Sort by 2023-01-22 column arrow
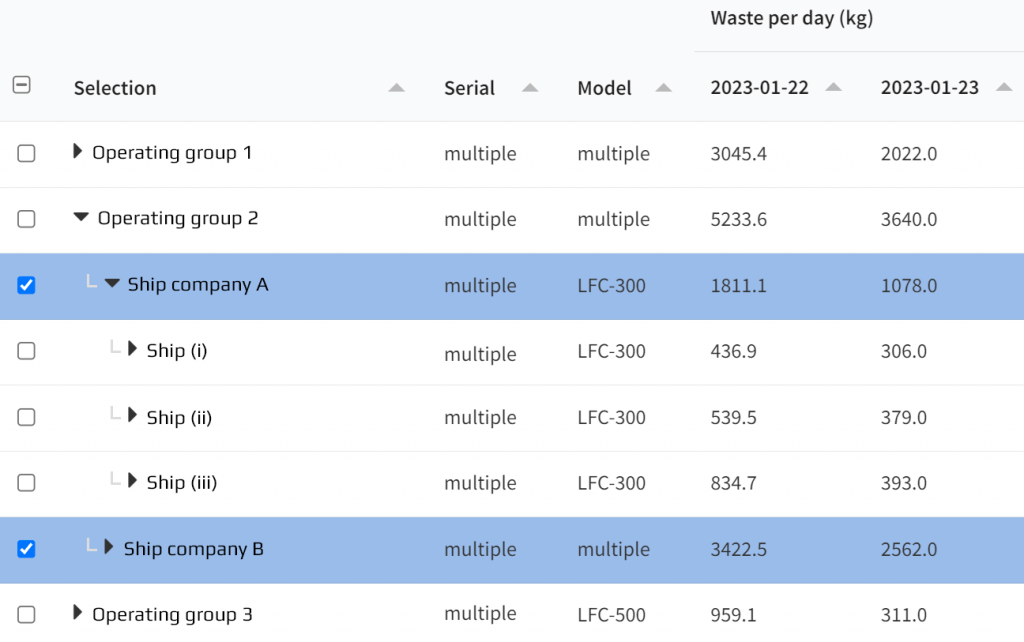The image size is (1024, 642). (x=833, y=88)
